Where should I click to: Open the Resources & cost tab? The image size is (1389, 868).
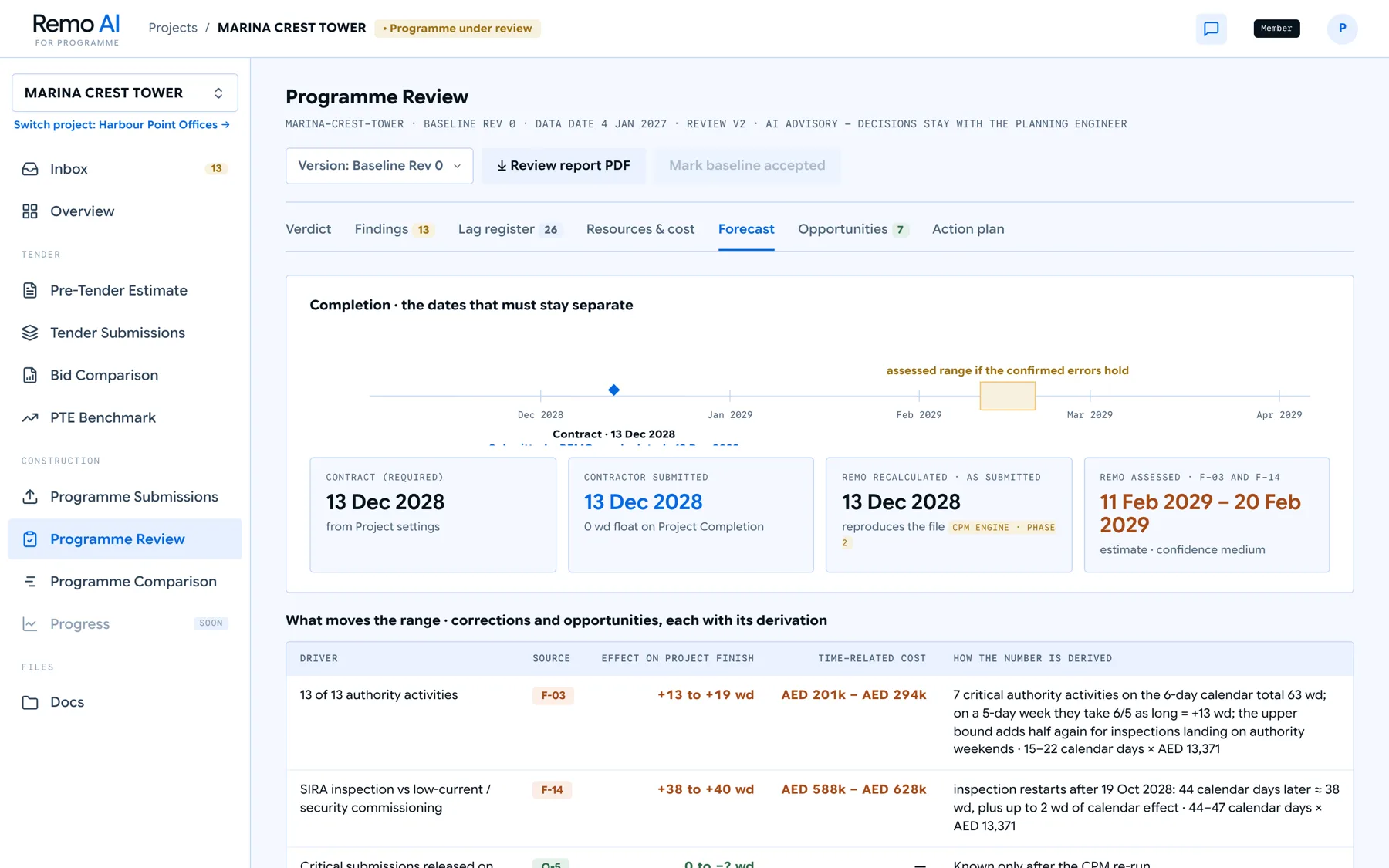[x=640, y=229]
